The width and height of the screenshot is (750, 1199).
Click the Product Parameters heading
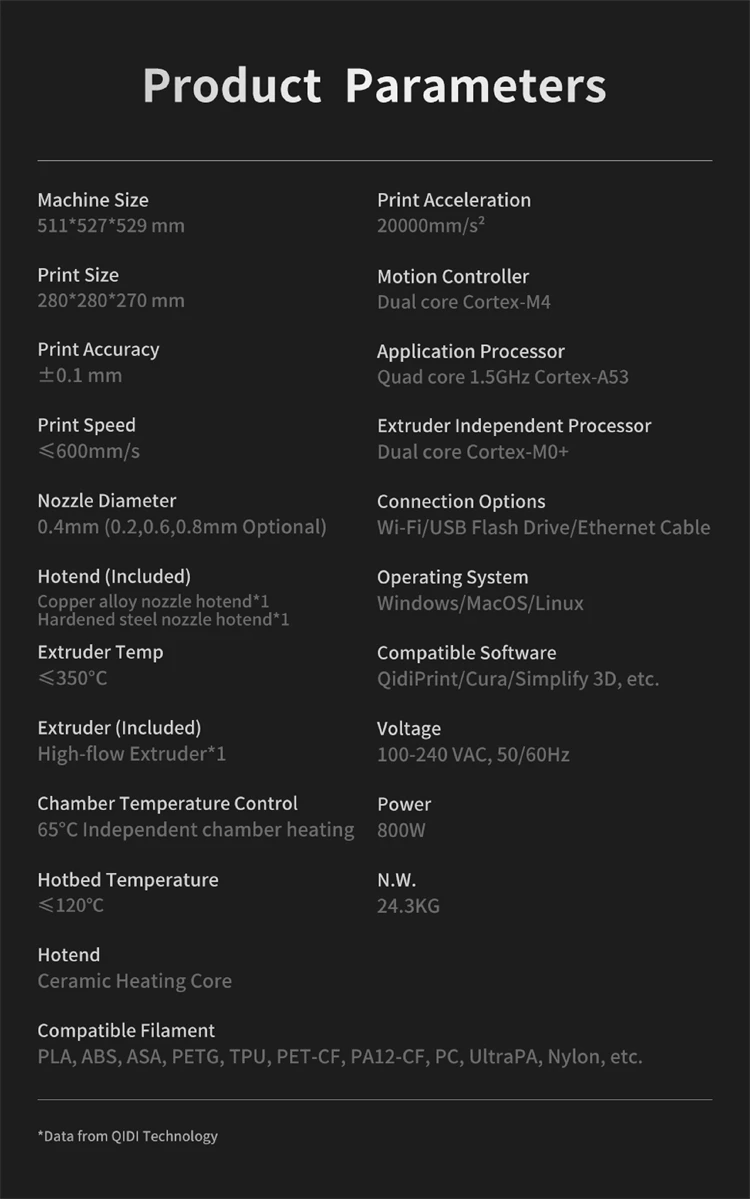click(374, 86)
